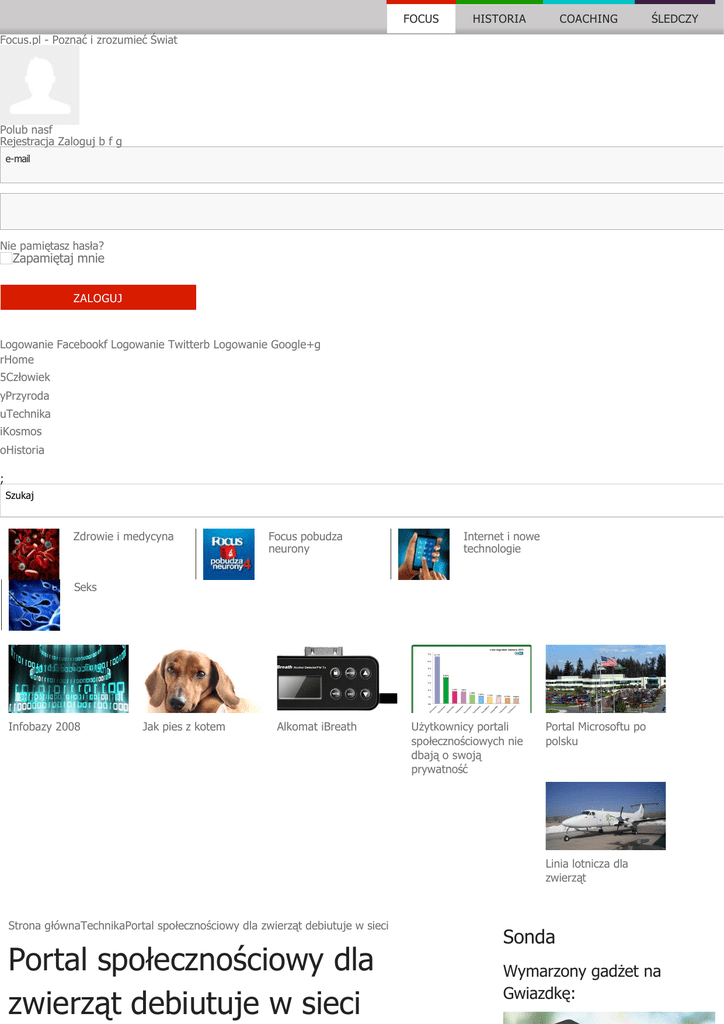Click the Infobazy 2008 binary code image
Viewport: 724px width, 1024px height.
point(68,678)
